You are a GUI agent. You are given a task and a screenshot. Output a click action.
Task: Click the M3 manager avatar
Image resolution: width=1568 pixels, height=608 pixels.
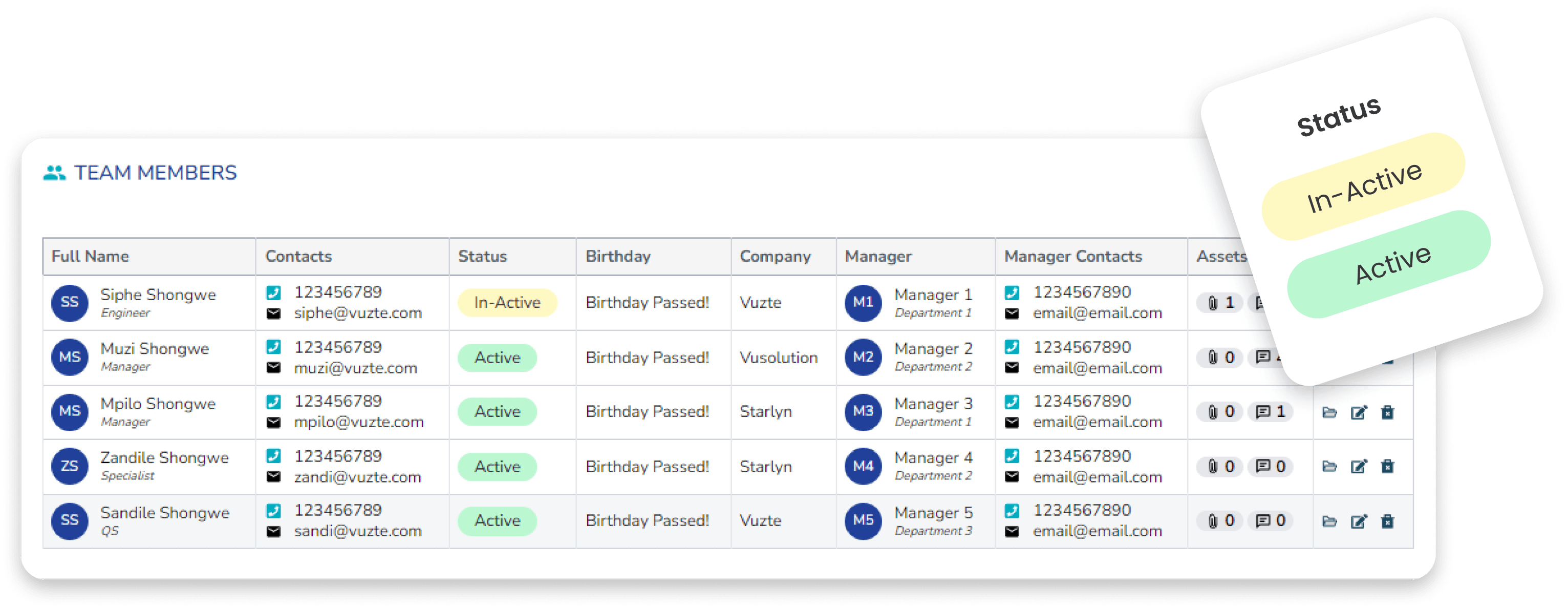pyautogui.click(x=863, y=412)
